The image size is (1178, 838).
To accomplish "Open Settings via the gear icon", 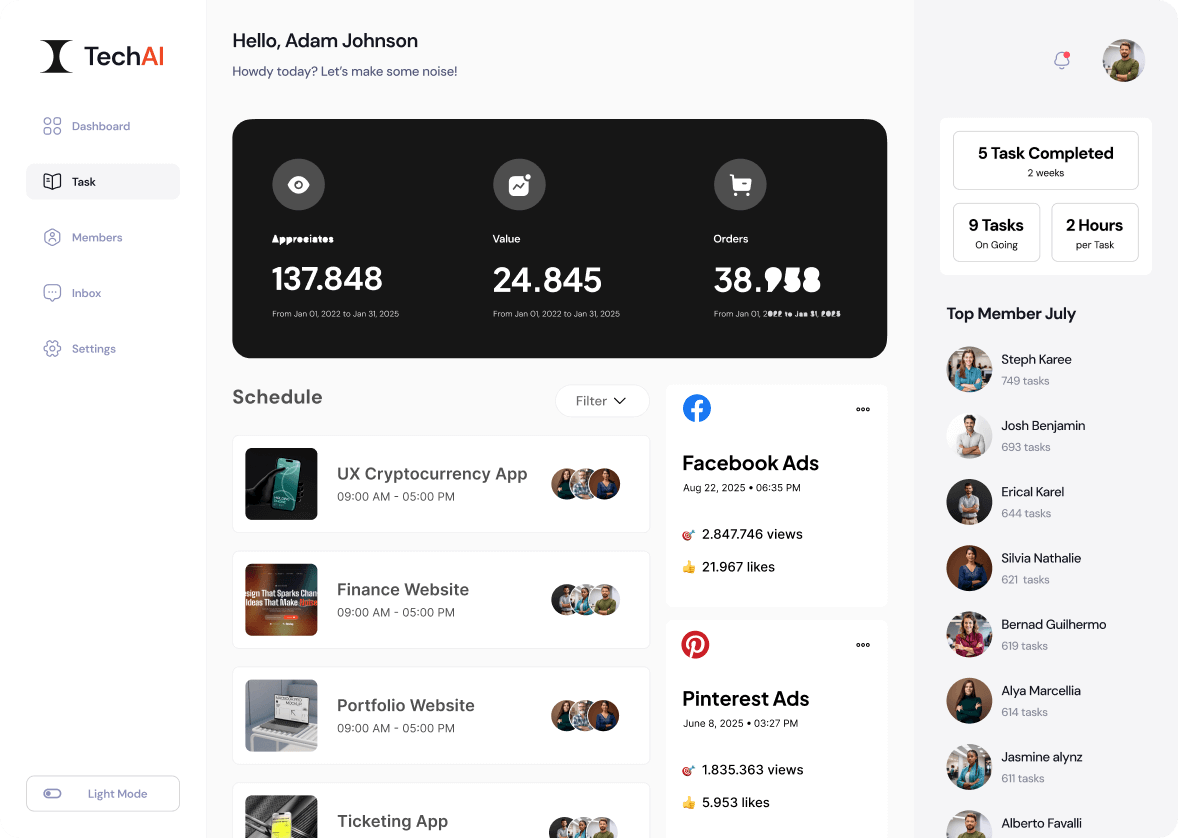I will pyautogui.click(x=52, y=348).
